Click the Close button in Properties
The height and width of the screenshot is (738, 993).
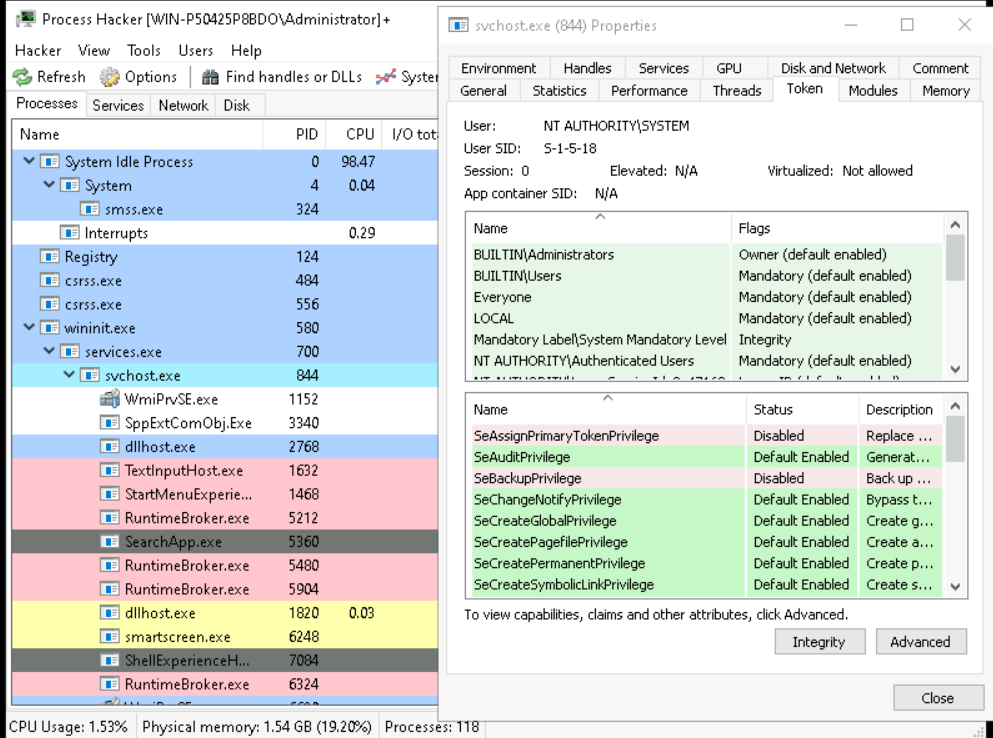click(938, 697)
